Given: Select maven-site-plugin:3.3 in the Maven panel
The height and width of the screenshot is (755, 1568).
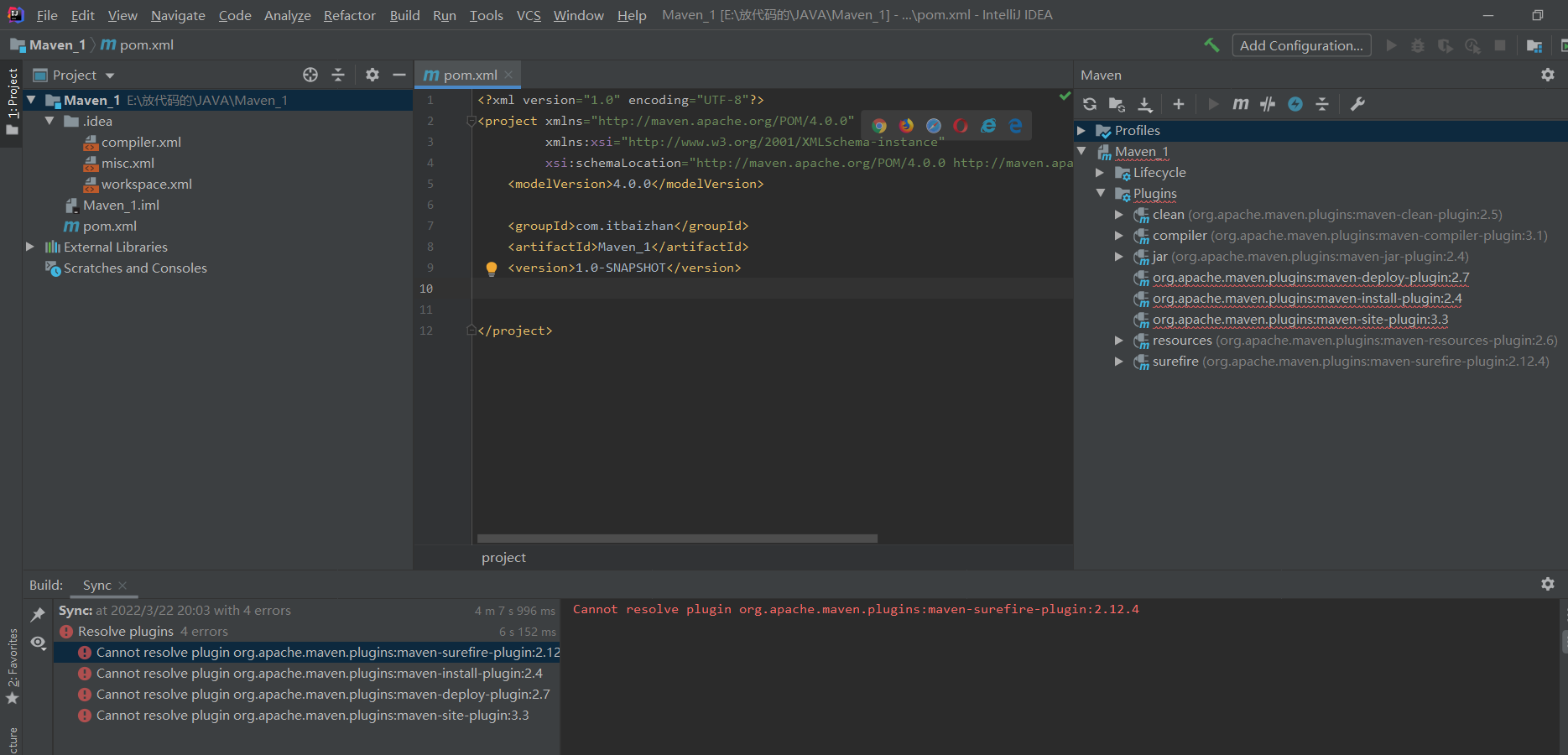Looking at the screenshot, I should [x=1300, y=320].
